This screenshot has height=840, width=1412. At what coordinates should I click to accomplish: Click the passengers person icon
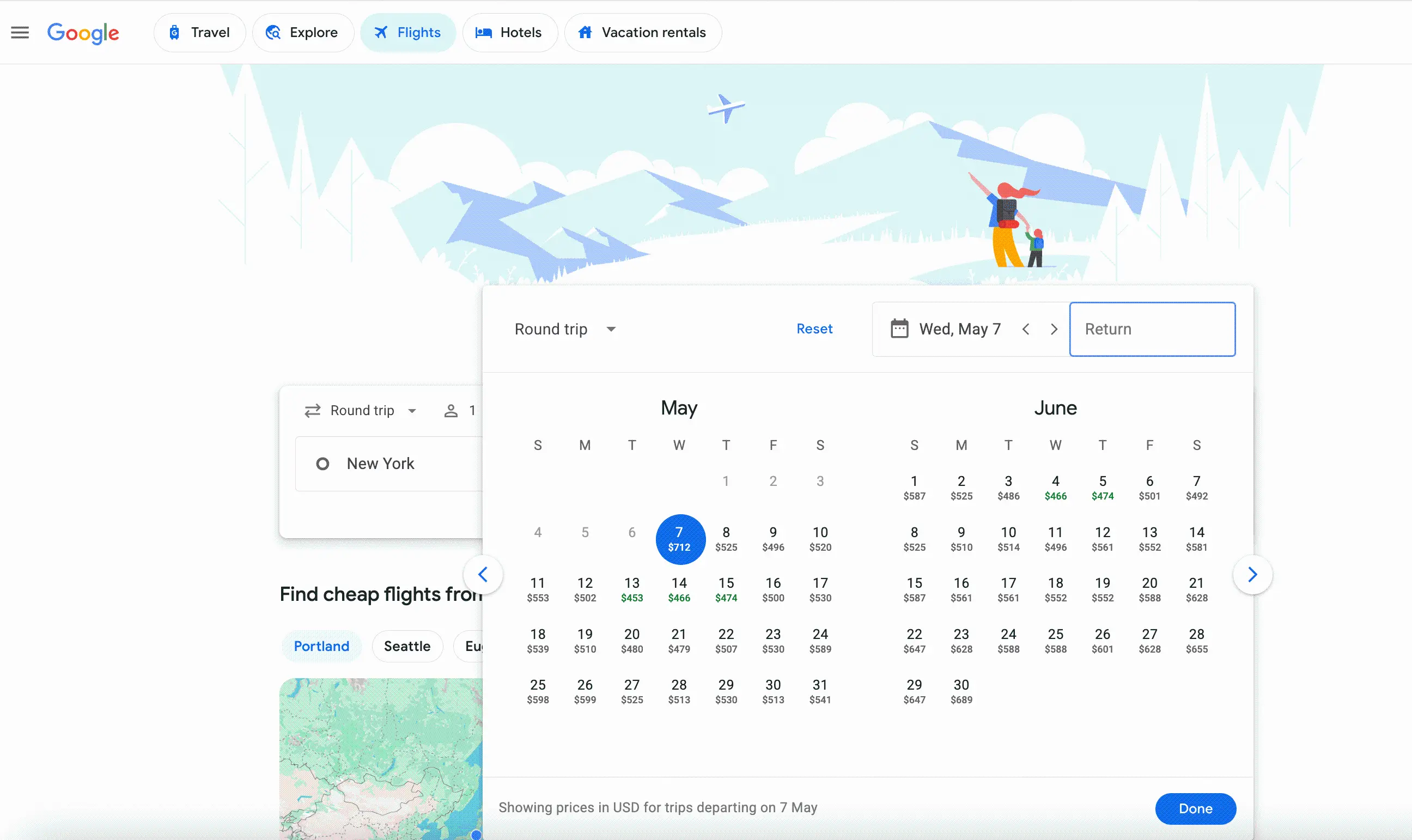click(x=451, y=411)
